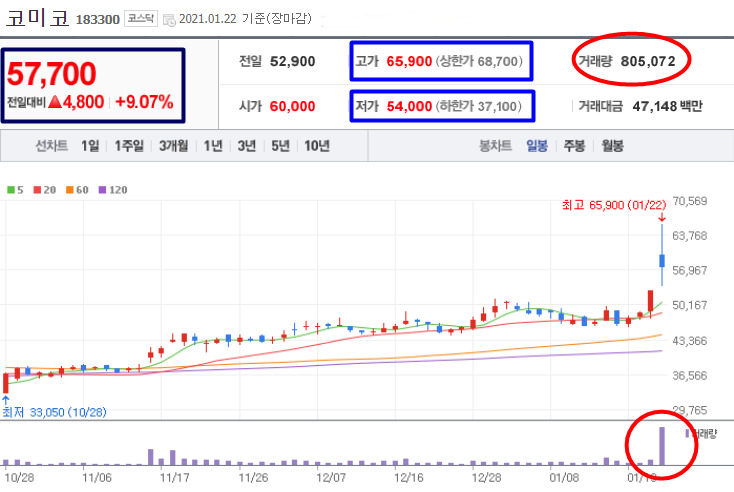734x492 pixels.
Task: Click the orange 60-day moving average swatch
Action: 70,190
